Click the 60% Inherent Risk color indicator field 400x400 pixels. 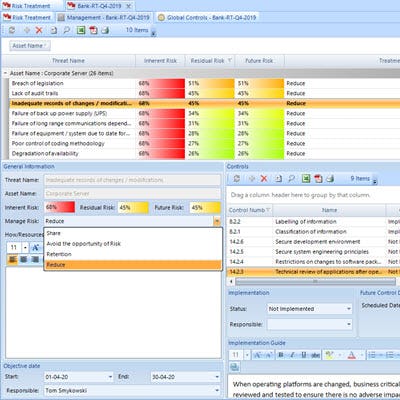pos(60,207)
